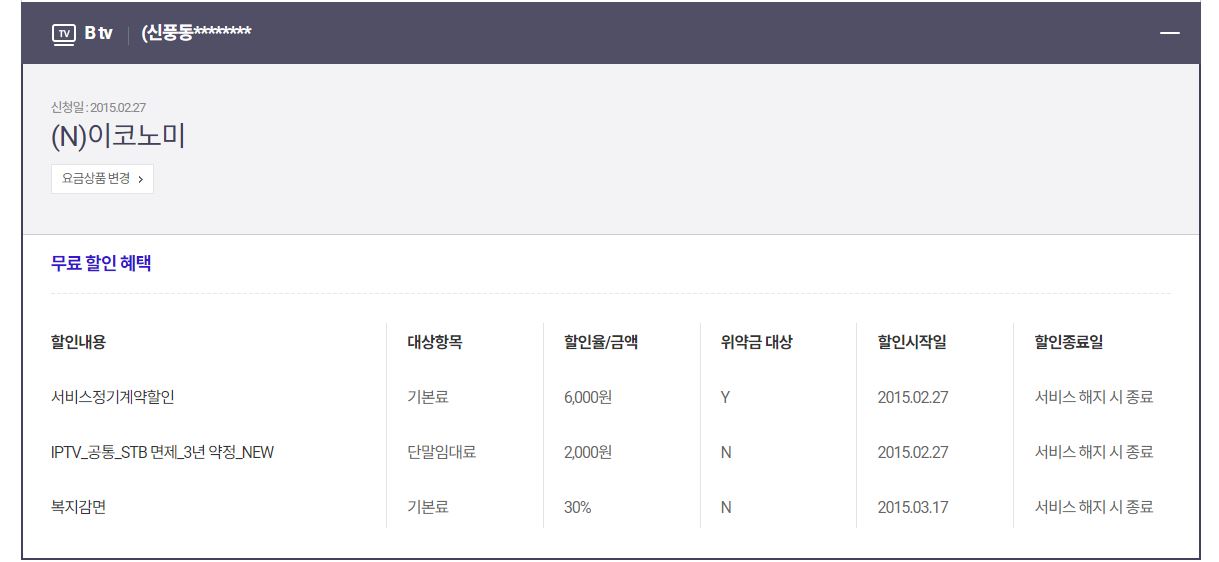
Task: Click the masked 신풍동 address in header
Action: click(x=196, y=34)
